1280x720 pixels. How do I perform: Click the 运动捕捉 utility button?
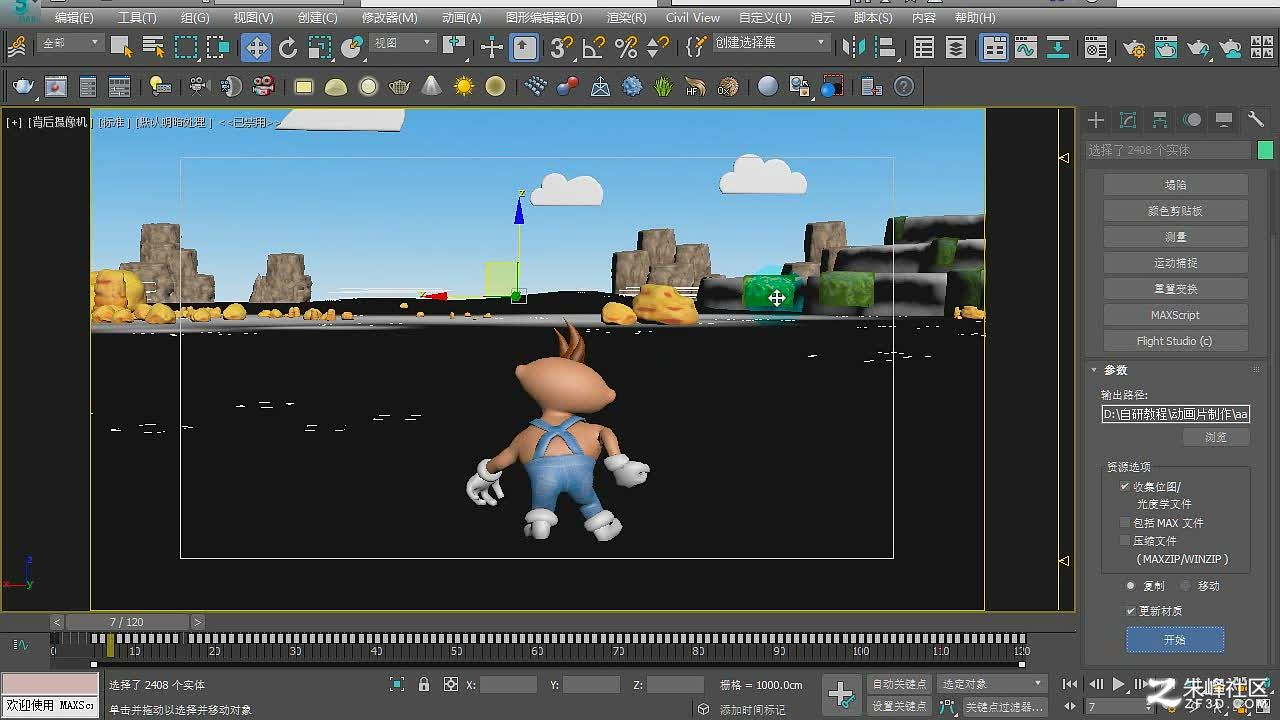pos(1175,263)
